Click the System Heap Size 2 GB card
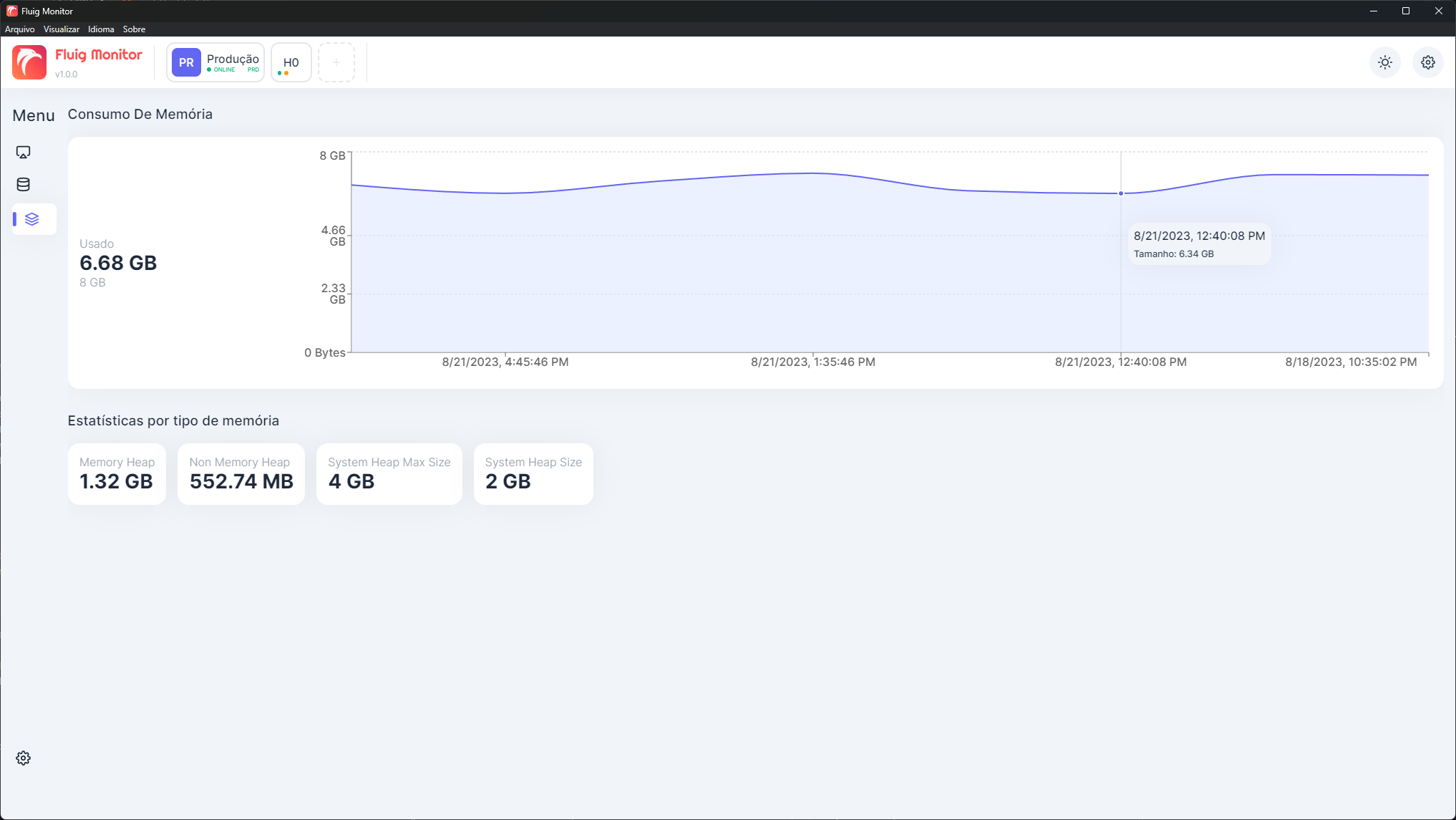Image resolution: width=1456 pixels, height=820 pixels. click(533, 473)
